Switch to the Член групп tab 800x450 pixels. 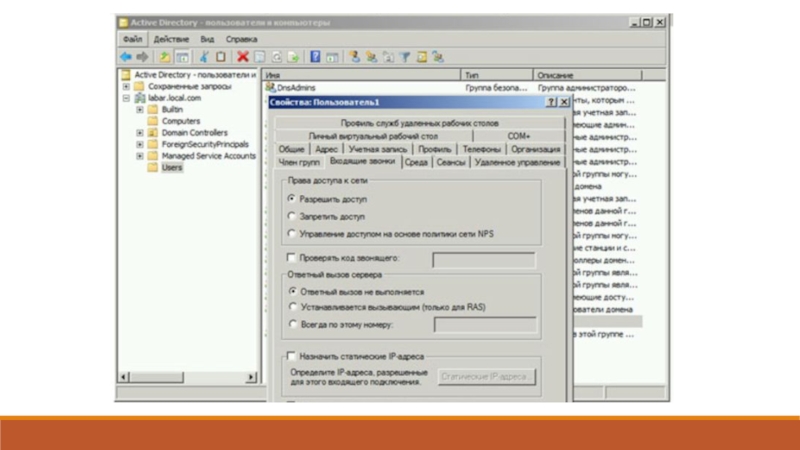[x=299, y=162]
